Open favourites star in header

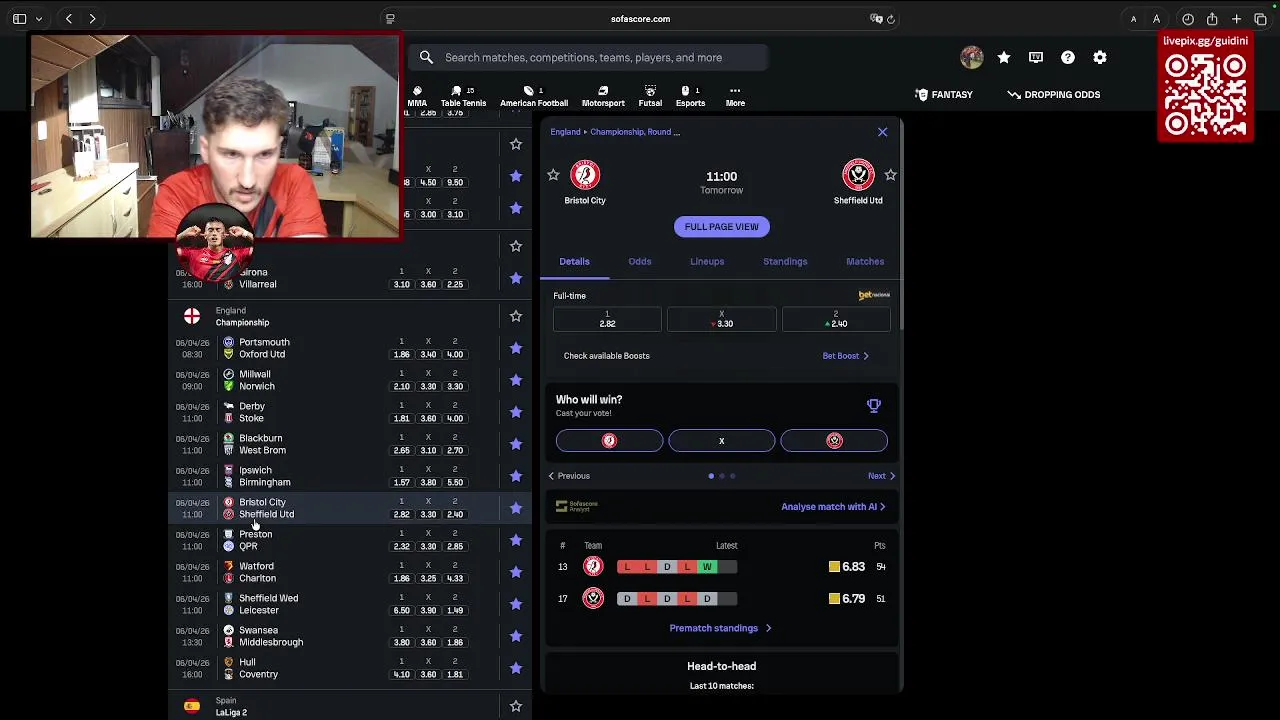pos(1004,57)
